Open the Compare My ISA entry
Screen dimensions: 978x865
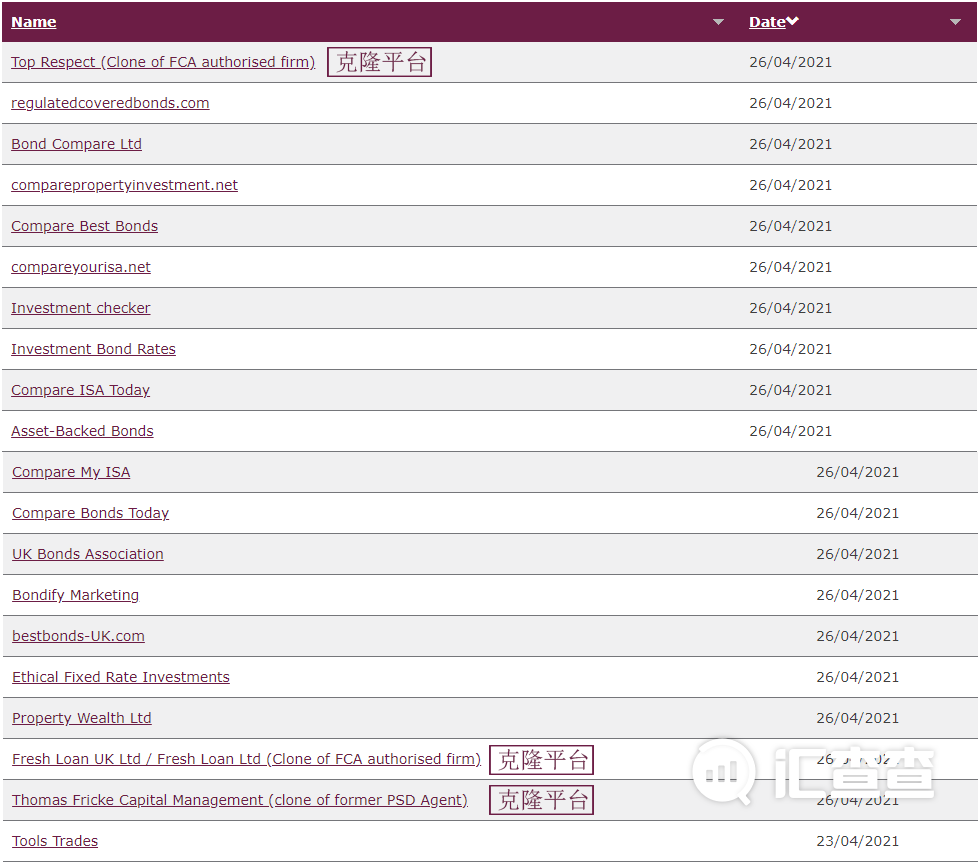(x=71, y=472)
